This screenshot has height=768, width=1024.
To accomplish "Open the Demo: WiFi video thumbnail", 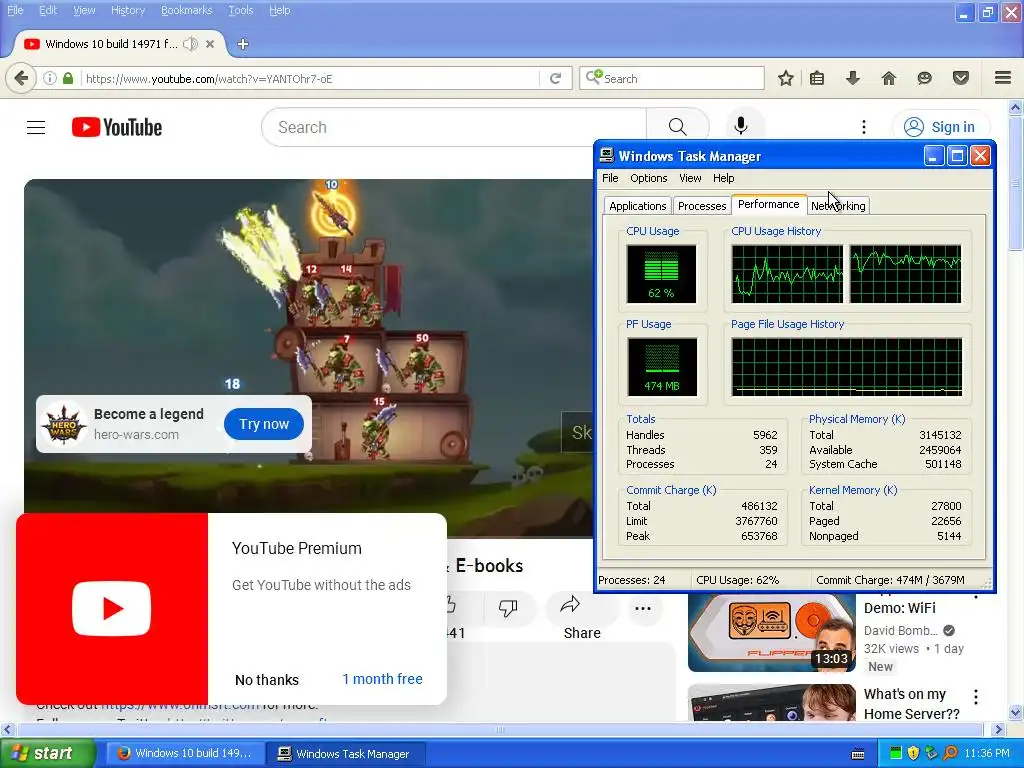I will click(771, 632).
